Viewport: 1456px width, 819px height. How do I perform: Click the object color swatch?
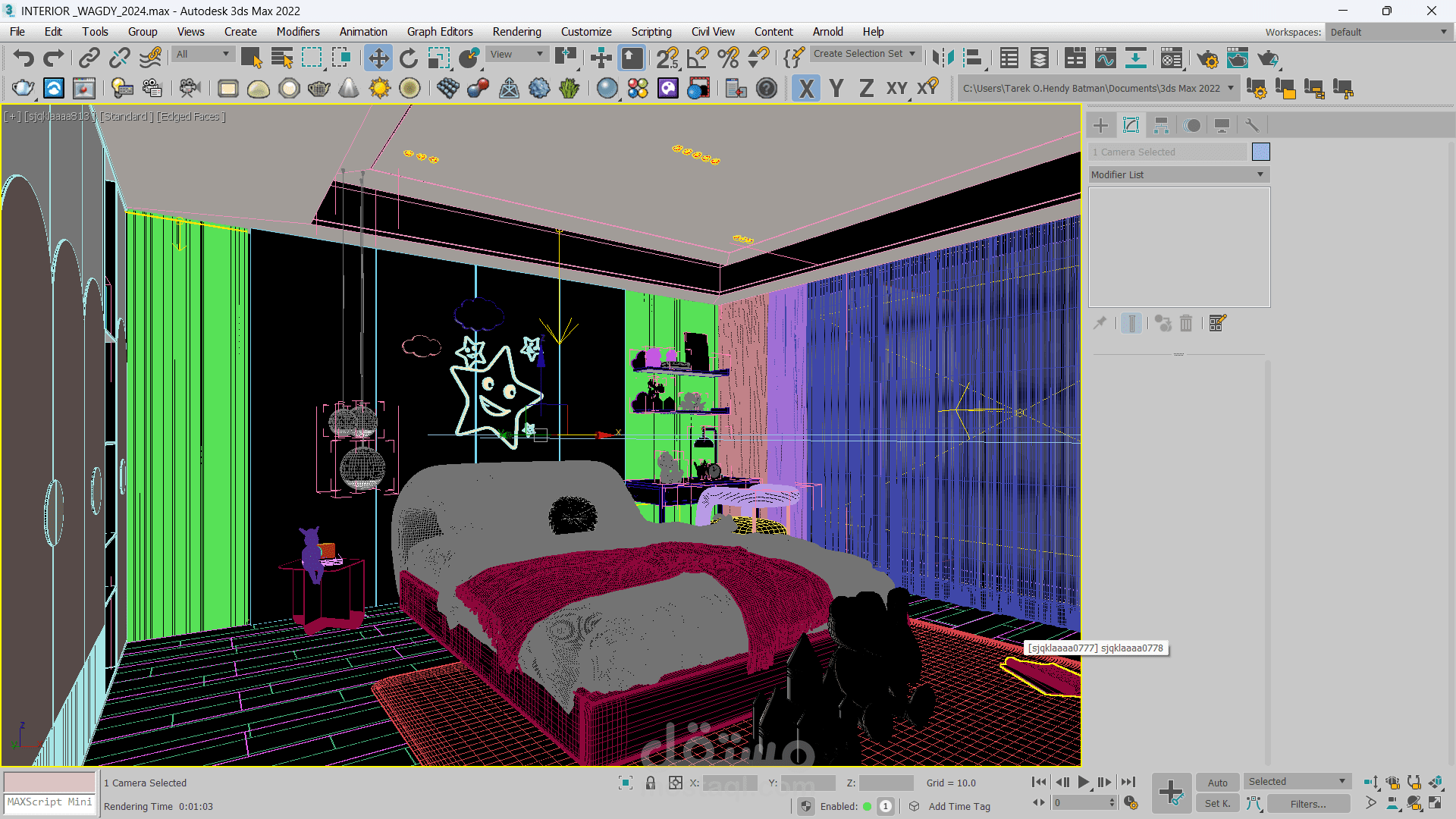tap(1260, 152)
